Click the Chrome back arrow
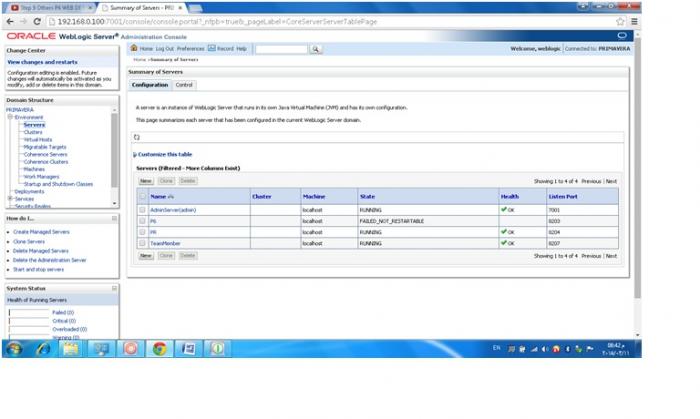Viewport: 700px width, 419px height. point(10,21)
